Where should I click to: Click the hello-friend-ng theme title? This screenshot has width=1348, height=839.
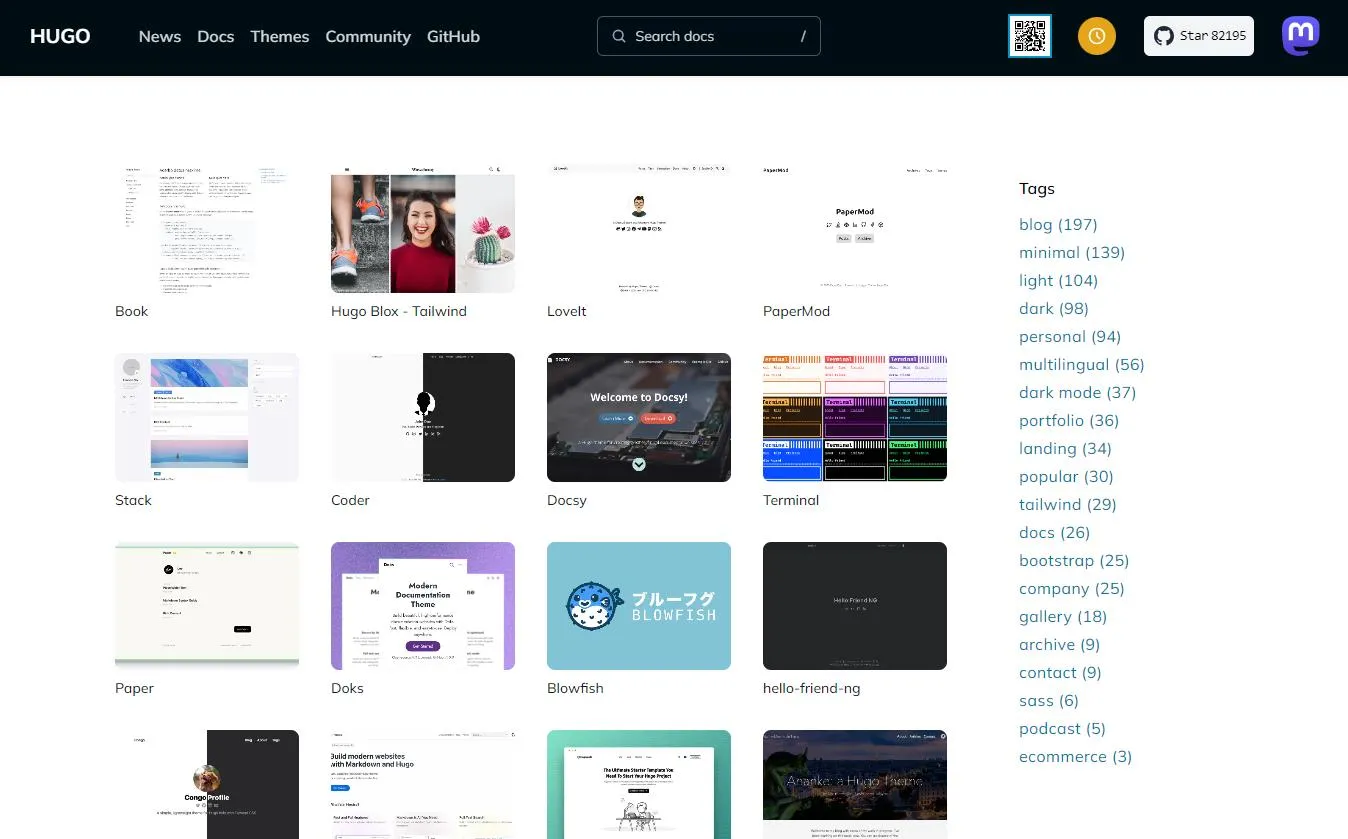[811, 688]
